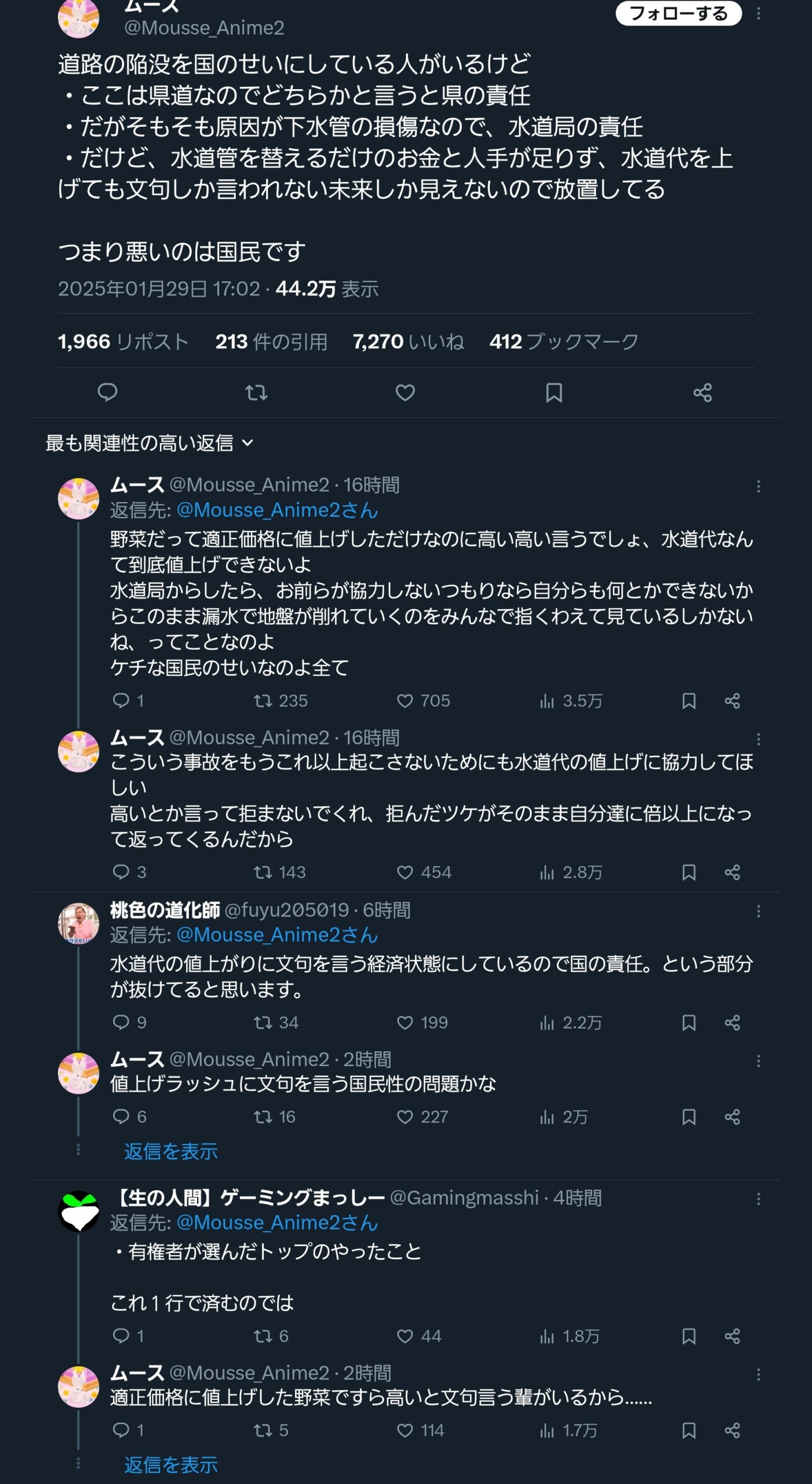Open the more options menu on main post
812x1484 pixels.
click(758, 13)
